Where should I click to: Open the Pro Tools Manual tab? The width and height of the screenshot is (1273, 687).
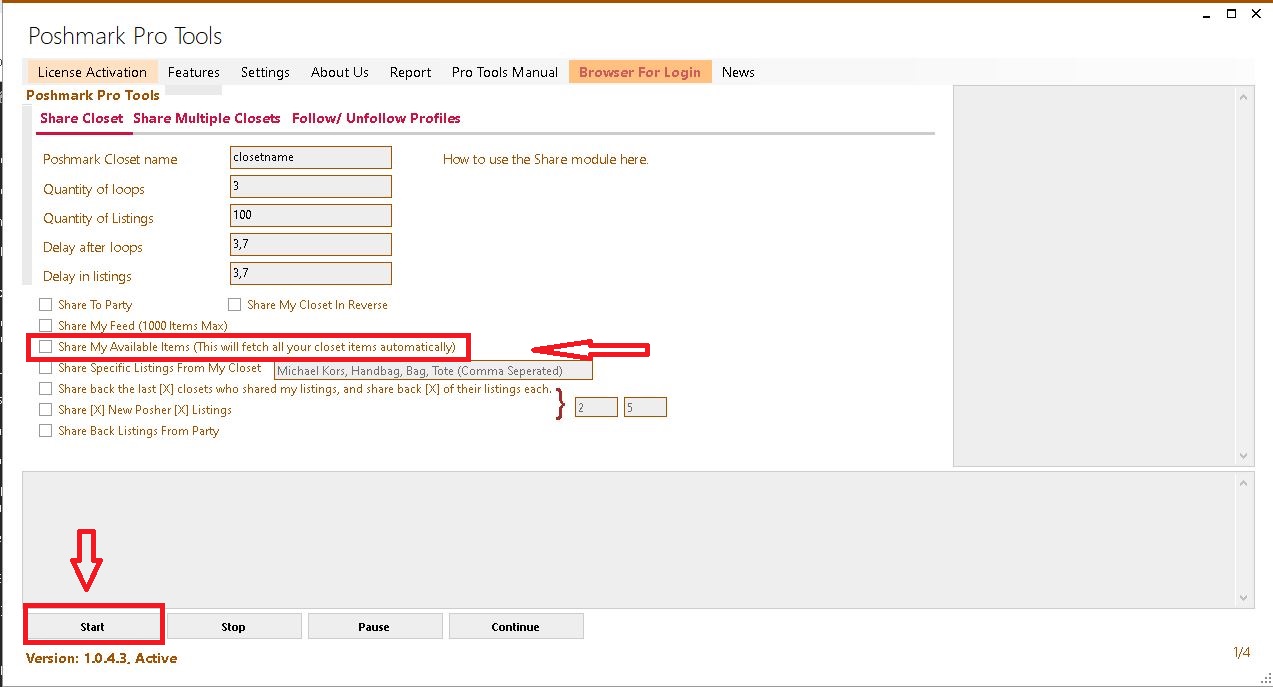(x=505, y=72)
